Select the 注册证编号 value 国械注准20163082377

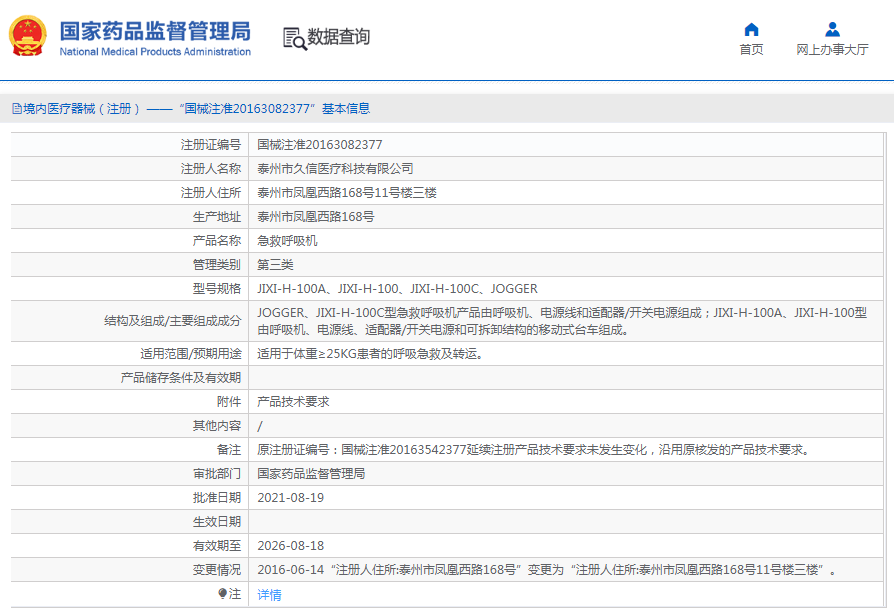tap(319, 145)
